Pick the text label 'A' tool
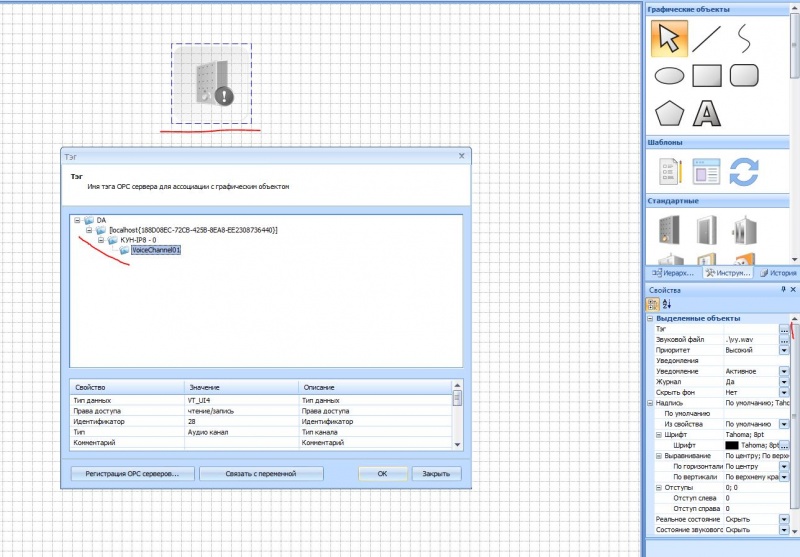800x557 pixels. [707, 114]
